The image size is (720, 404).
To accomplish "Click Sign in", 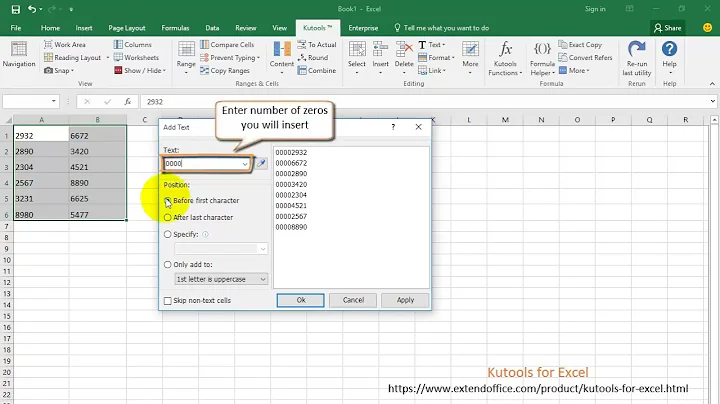I will point(595,9).
